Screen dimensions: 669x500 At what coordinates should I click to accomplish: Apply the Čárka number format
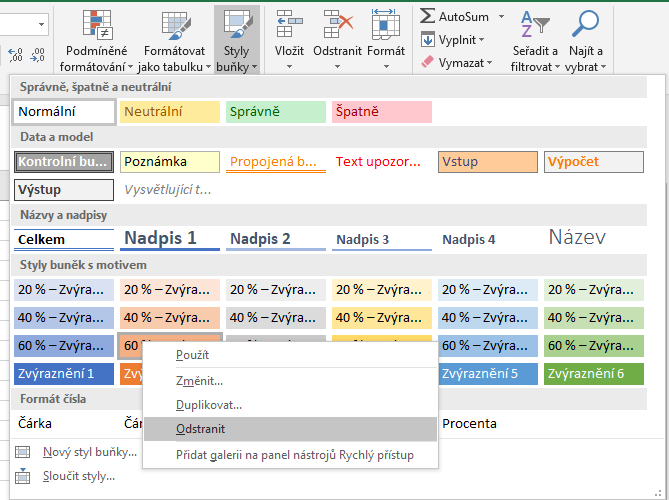(x=64, y=424)
